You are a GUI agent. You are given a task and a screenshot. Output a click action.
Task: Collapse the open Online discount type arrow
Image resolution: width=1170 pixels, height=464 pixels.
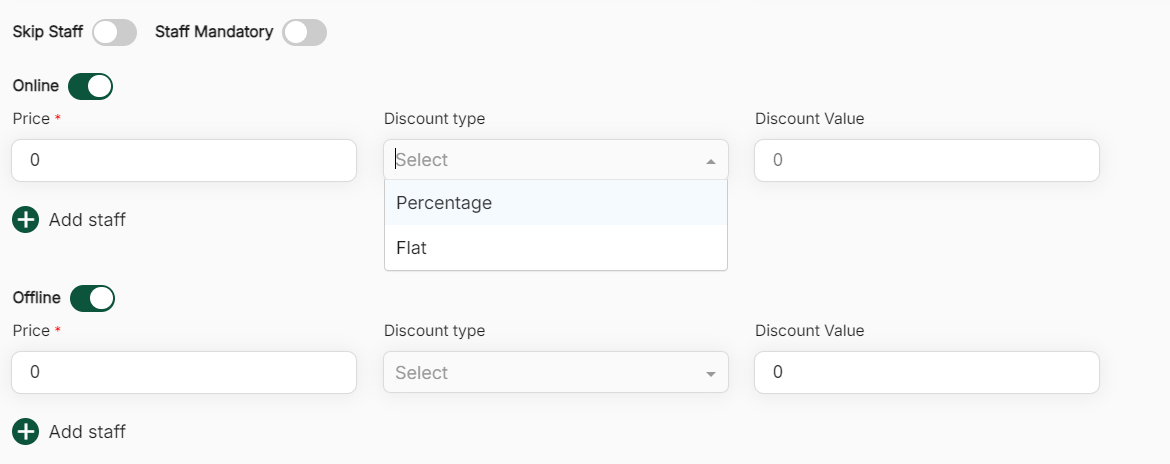pos(710,161)
